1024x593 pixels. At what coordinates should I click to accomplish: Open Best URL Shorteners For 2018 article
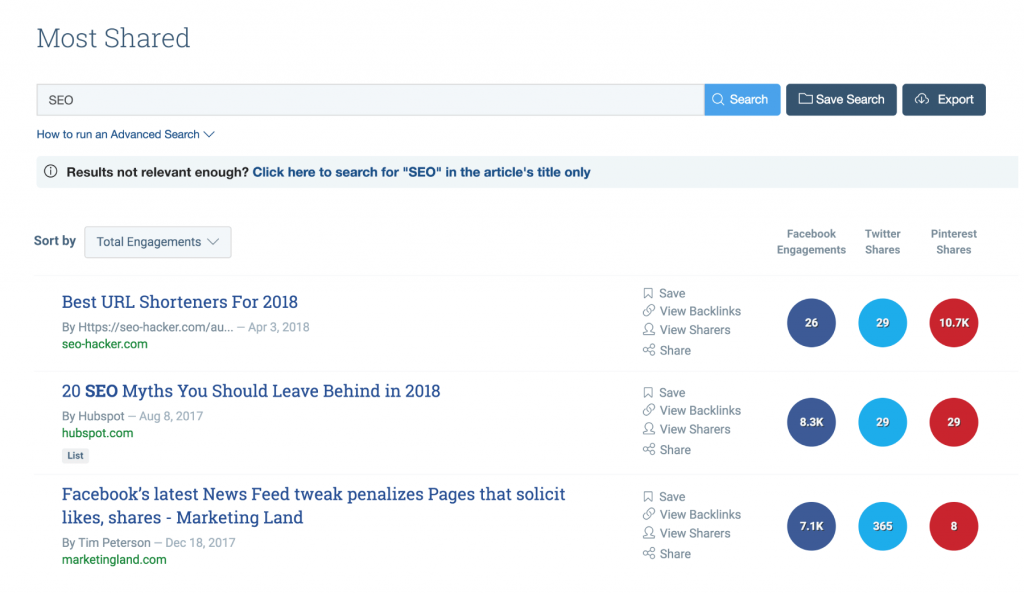pyautogui.click(x=180, y=302)
